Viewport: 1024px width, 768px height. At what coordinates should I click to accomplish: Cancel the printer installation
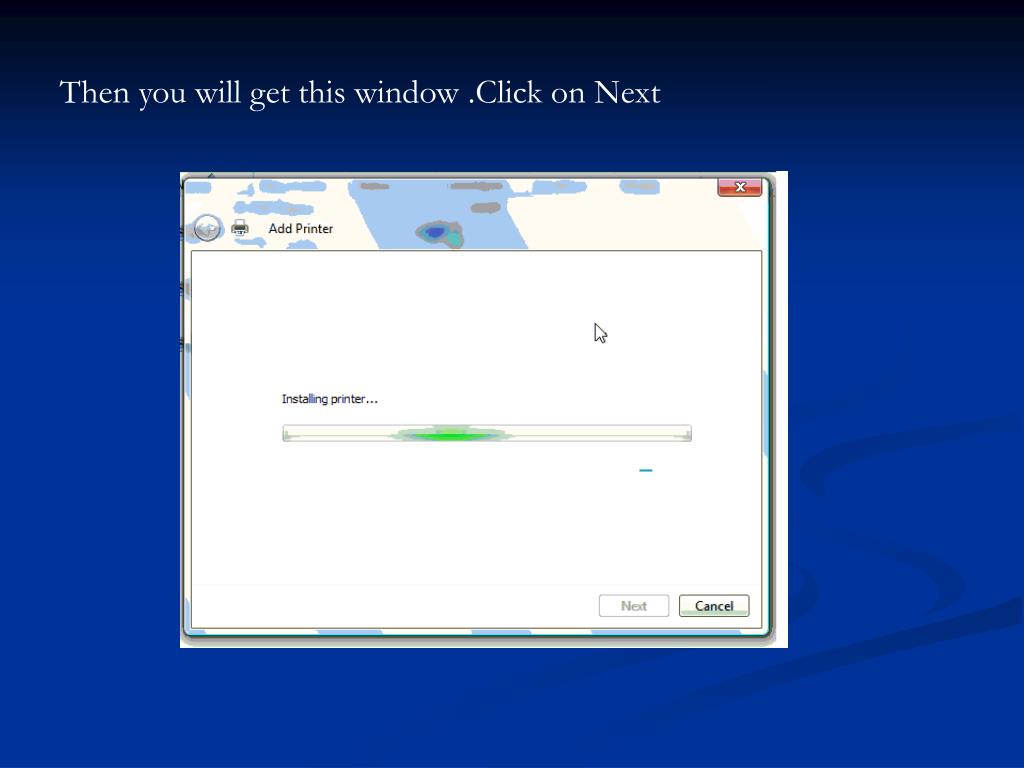(x=714, y=606)
